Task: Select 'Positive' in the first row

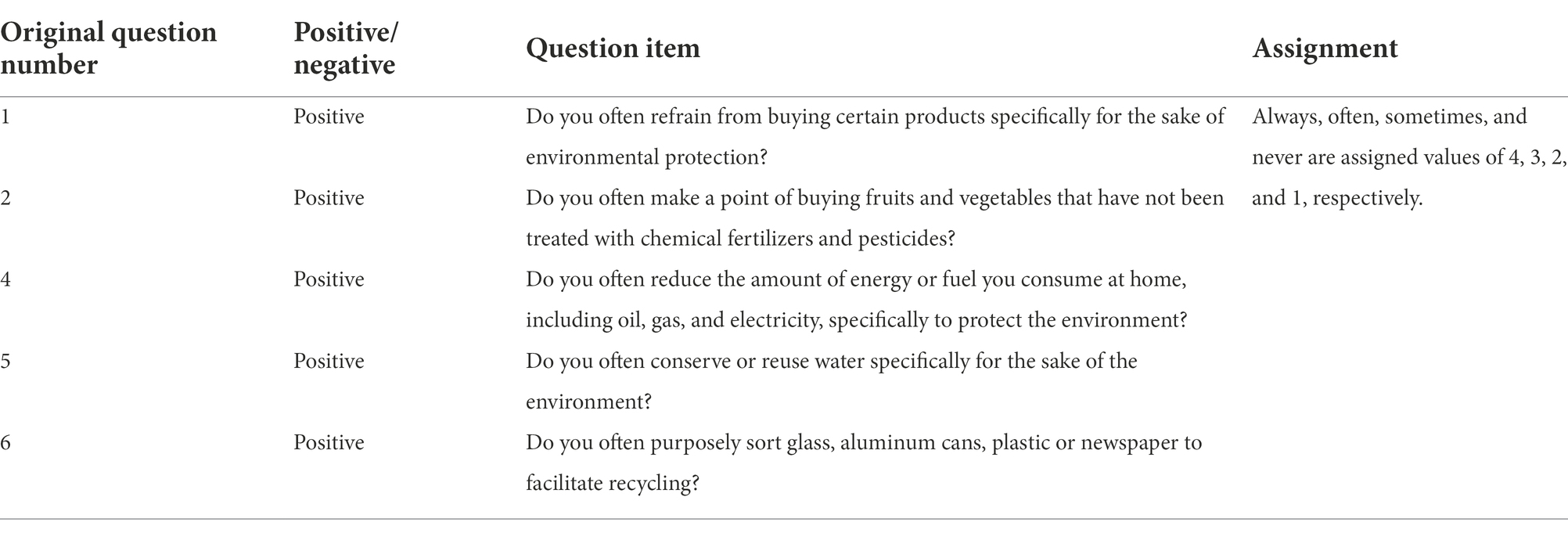Action: point(329,117)
